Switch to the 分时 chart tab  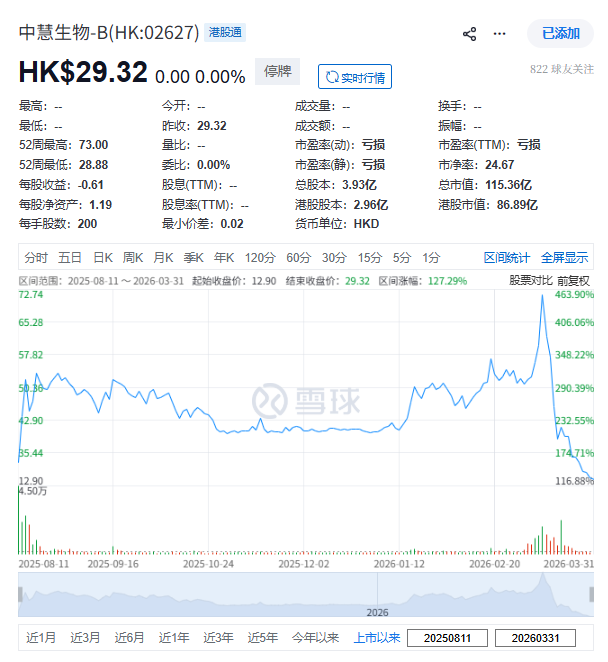pos(35,257)
